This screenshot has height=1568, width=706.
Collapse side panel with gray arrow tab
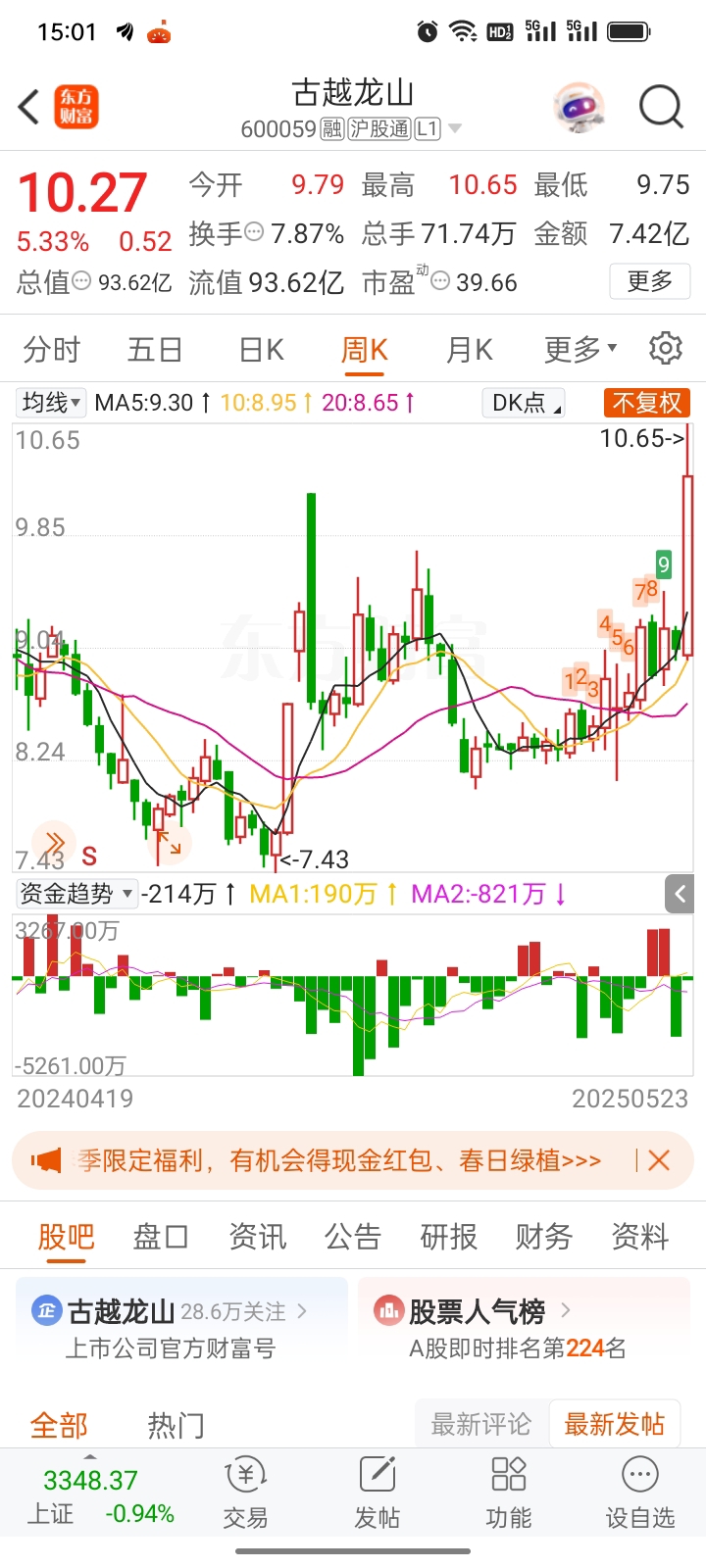click(680, 893)
